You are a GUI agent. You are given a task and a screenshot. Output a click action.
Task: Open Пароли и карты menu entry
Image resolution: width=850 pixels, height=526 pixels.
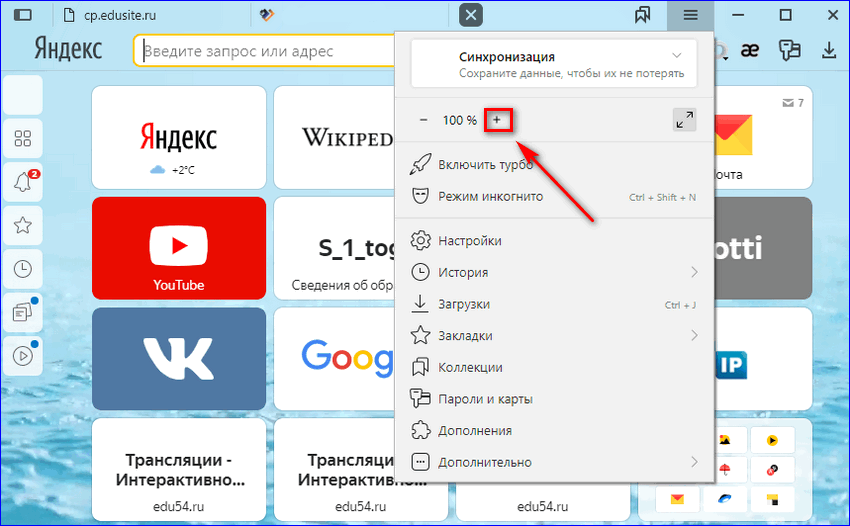[x=553, y=399]
